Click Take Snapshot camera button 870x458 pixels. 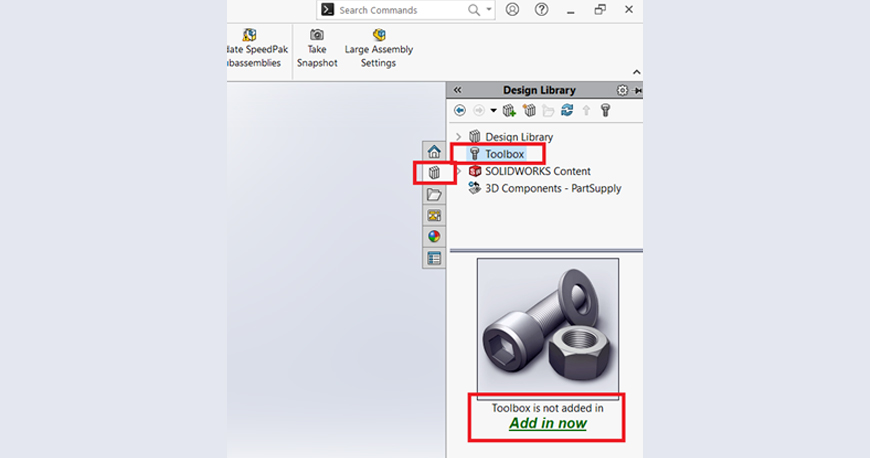[317, 49]
